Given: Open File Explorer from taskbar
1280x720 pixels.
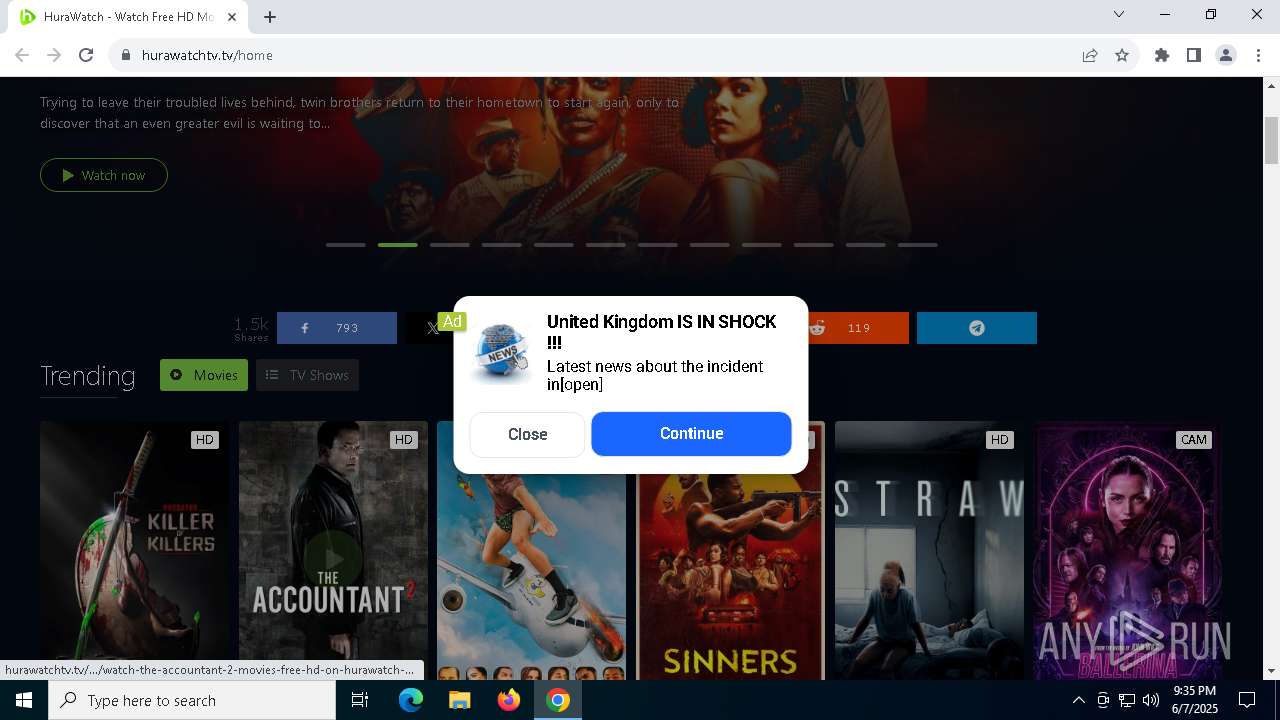Looking at the screenshot, I should point(459,700).
